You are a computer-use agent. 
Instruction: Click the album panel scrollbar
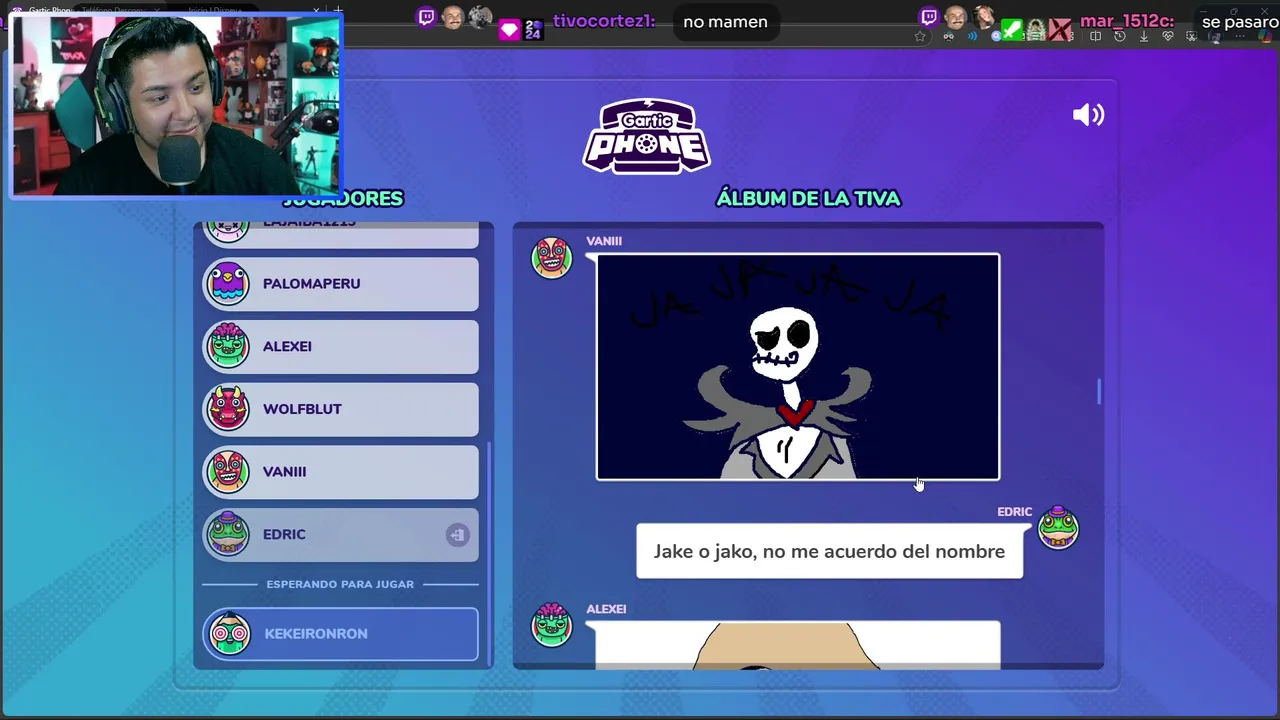coord(1099,392)
